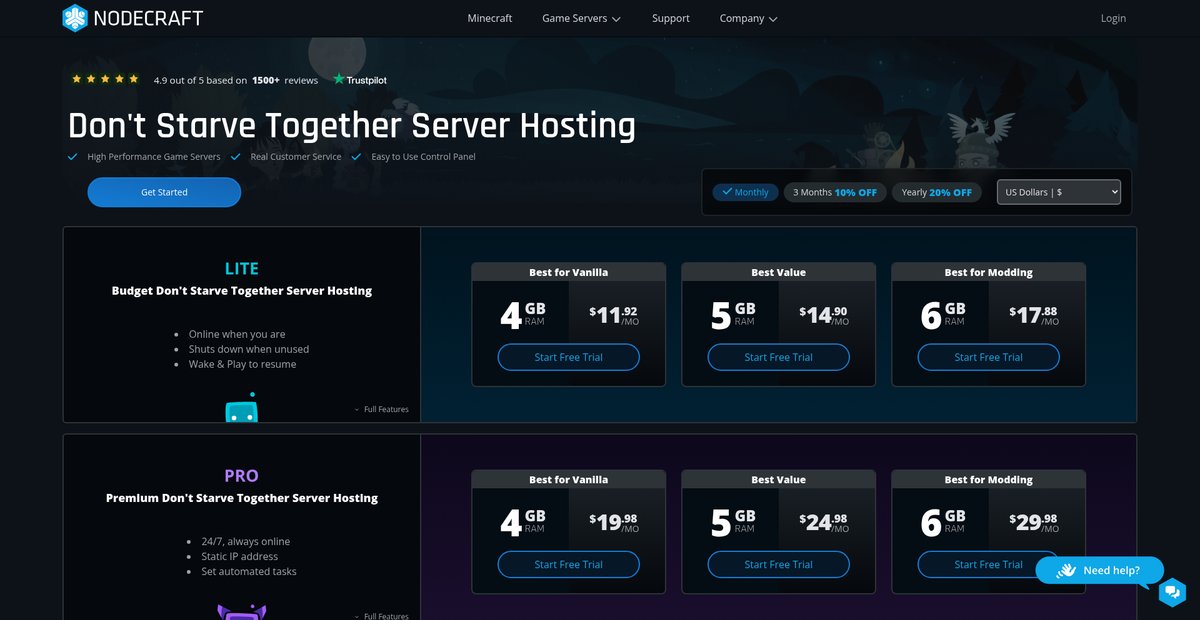This screenshot has height=620, width=1200.
Task: Click the $24.98 /MO price
Action: tap(824, 522)
